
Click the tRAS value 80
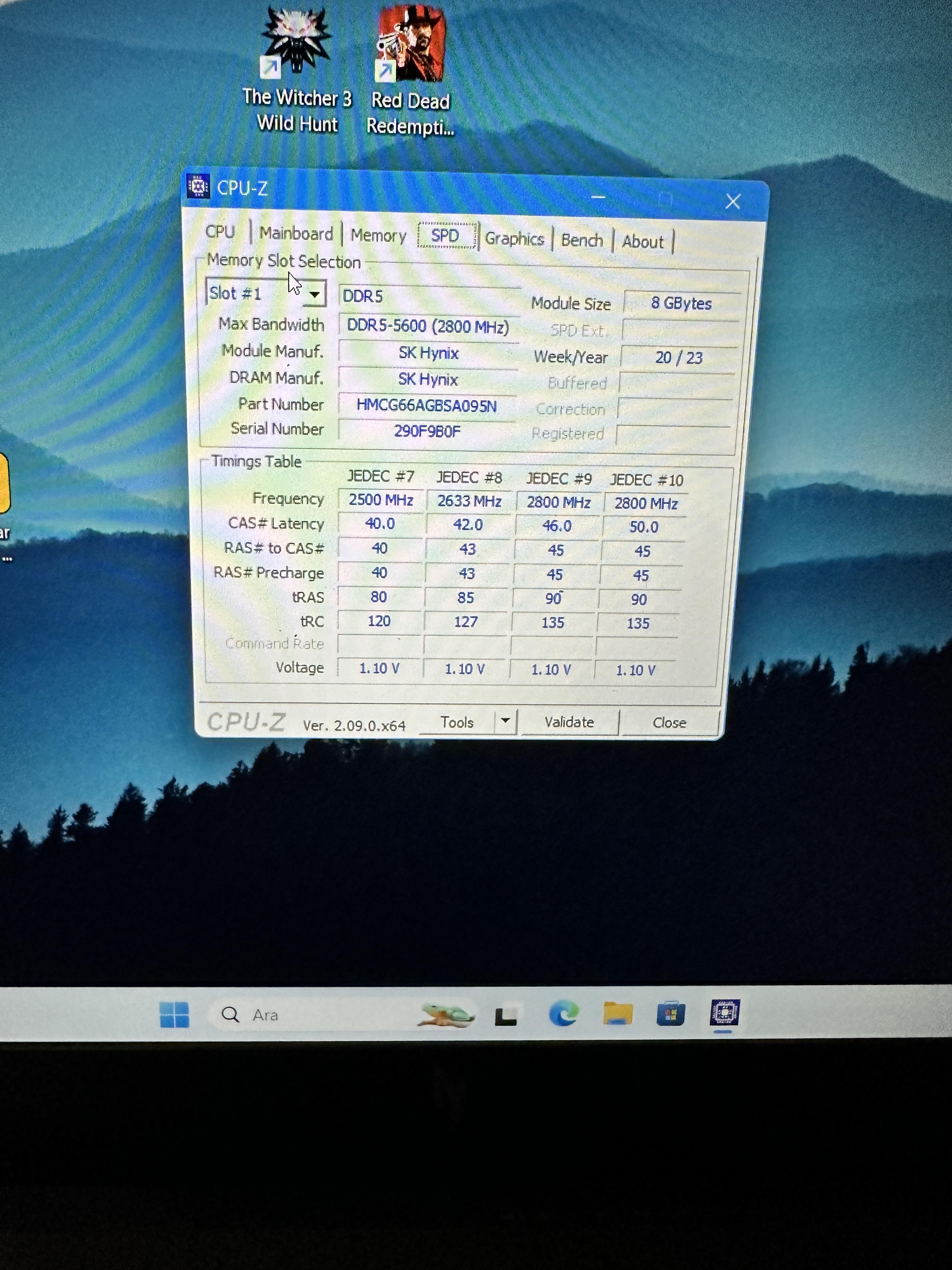[379, 598]
